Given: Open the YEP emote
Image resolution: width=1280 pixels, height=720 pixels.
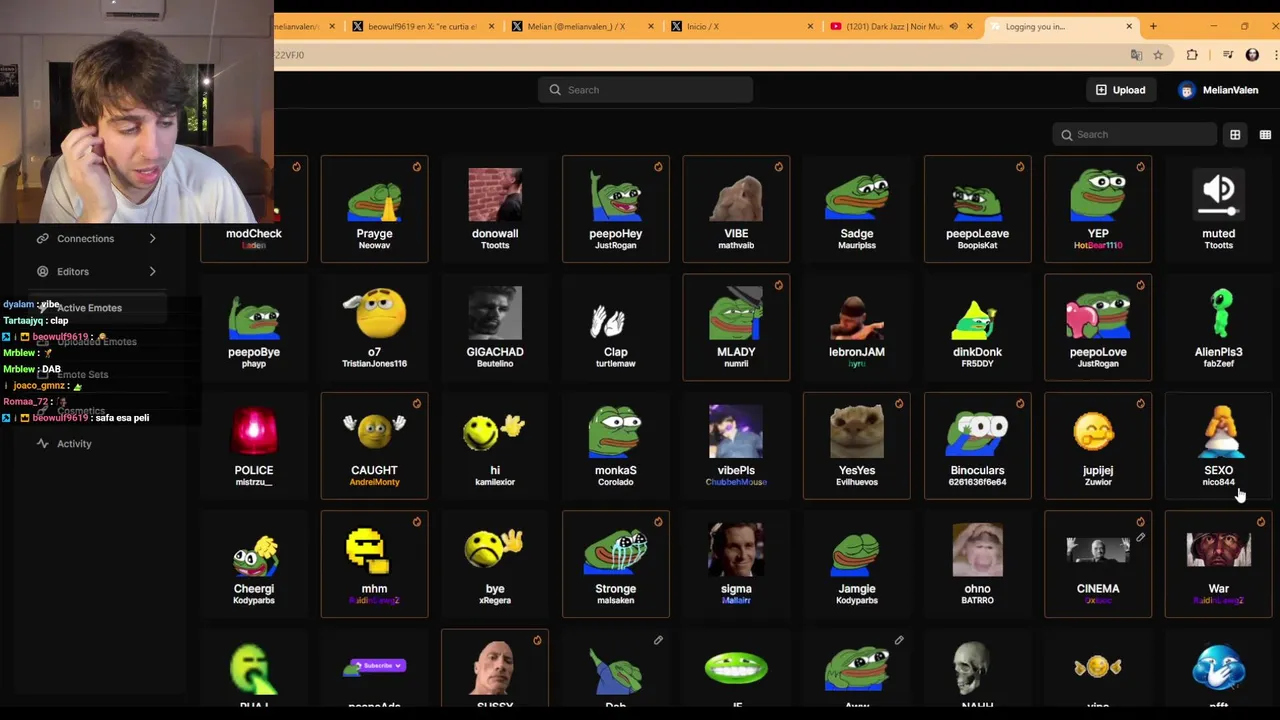Looking at the screenshot, I should click(x=1098, y=209).
